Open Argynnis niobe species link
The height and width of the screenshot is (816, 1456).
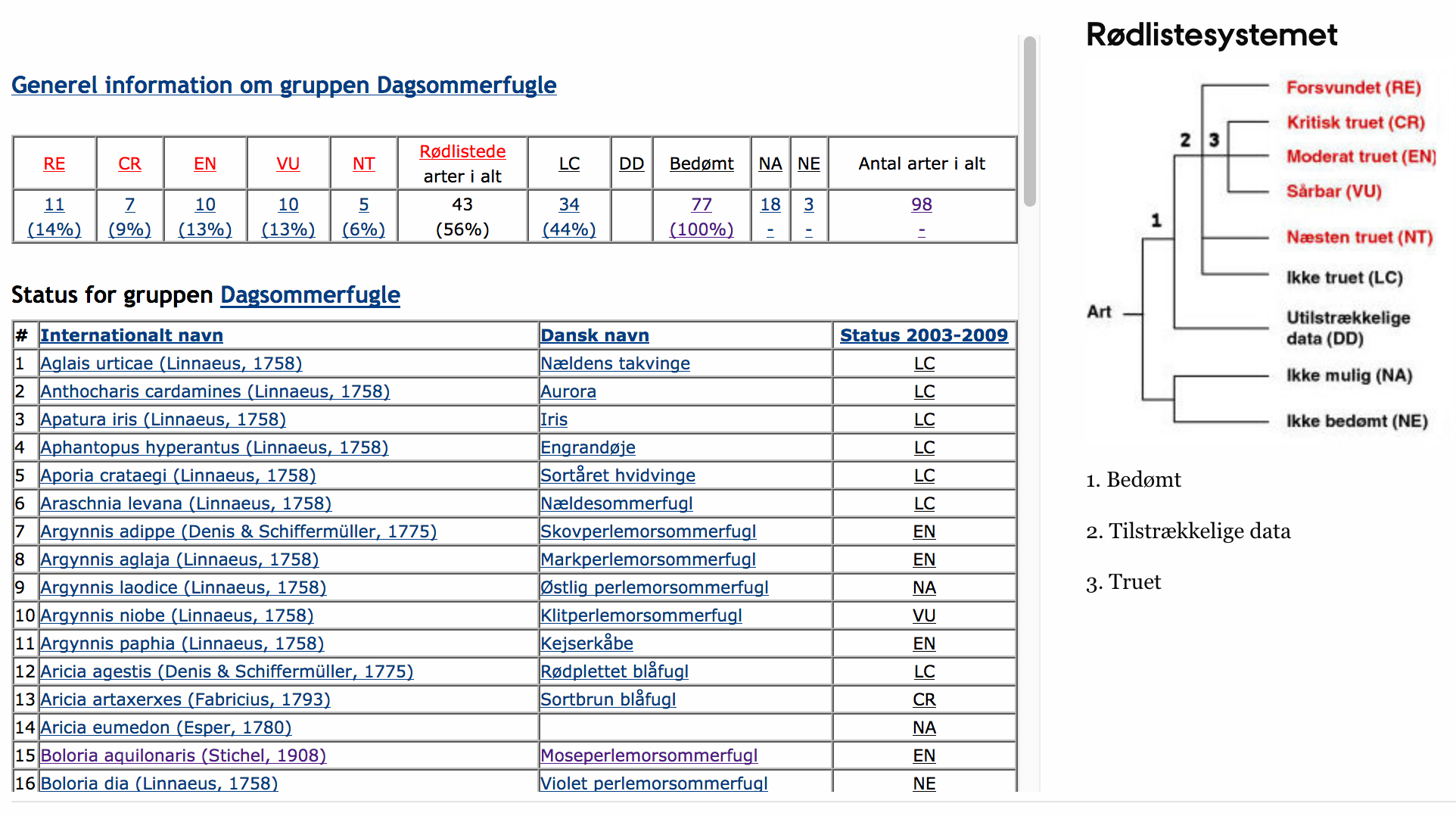(177, 615)
